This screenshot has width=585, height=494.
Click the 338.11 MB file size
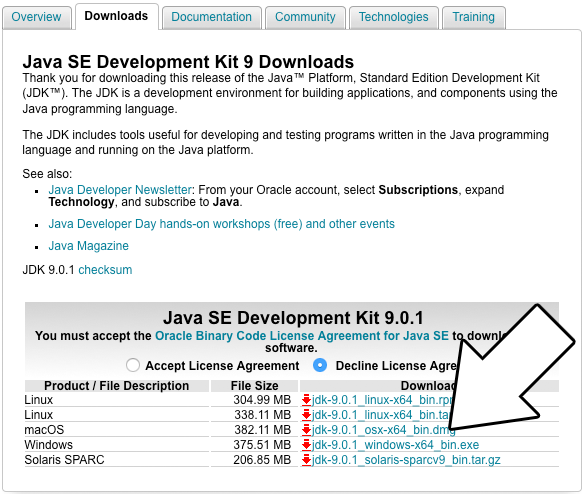(x=262, y=415)
